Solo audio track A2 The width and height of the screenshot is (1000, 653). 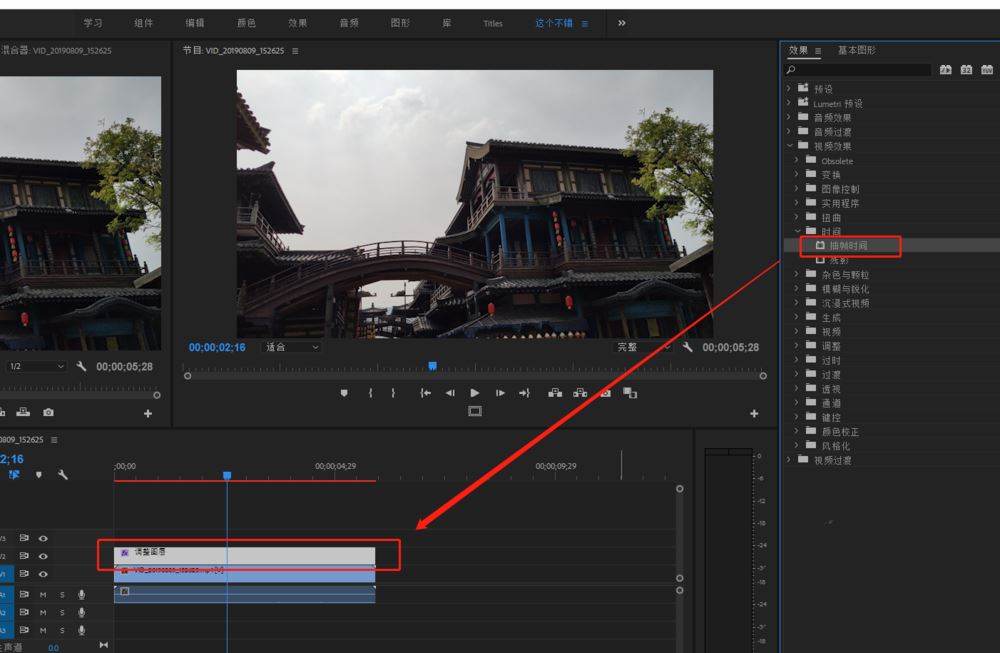pos(62,611)
